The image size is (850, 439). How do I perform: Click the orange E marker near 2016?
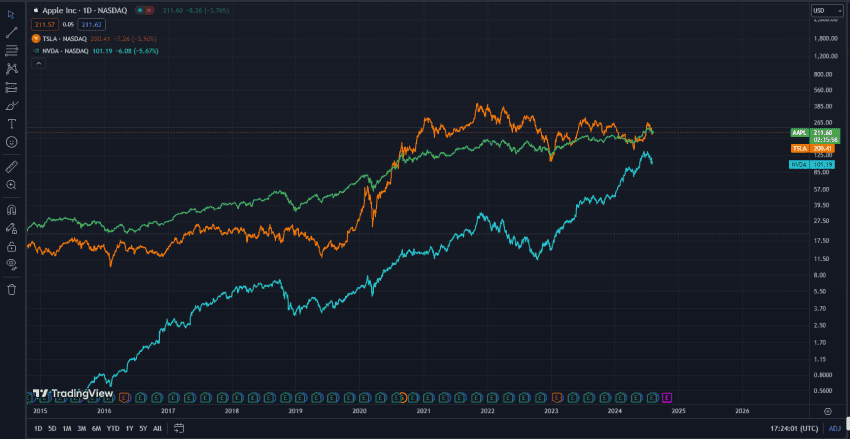click(x=125, y=398)
